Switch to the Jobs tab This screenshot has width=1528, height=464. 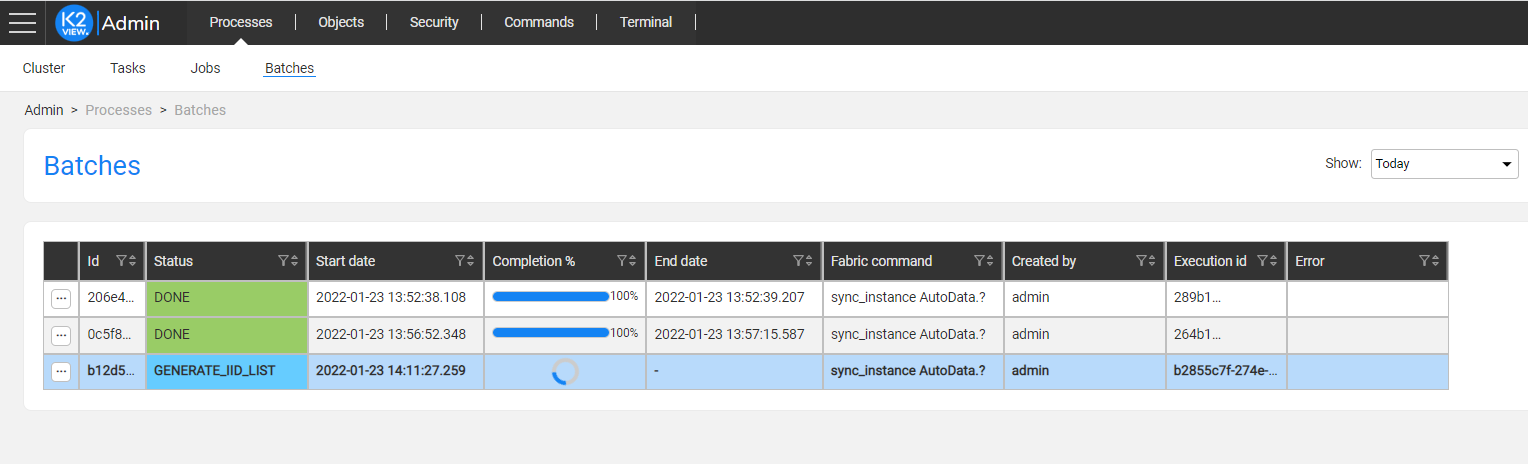(205, 68)
